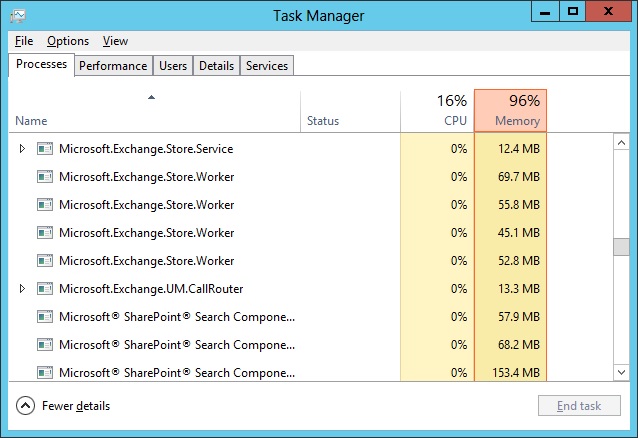Select Store.Worker process using 45.1 MB
The height and width of the screenshot is (438, 638).
pos(146,233)
